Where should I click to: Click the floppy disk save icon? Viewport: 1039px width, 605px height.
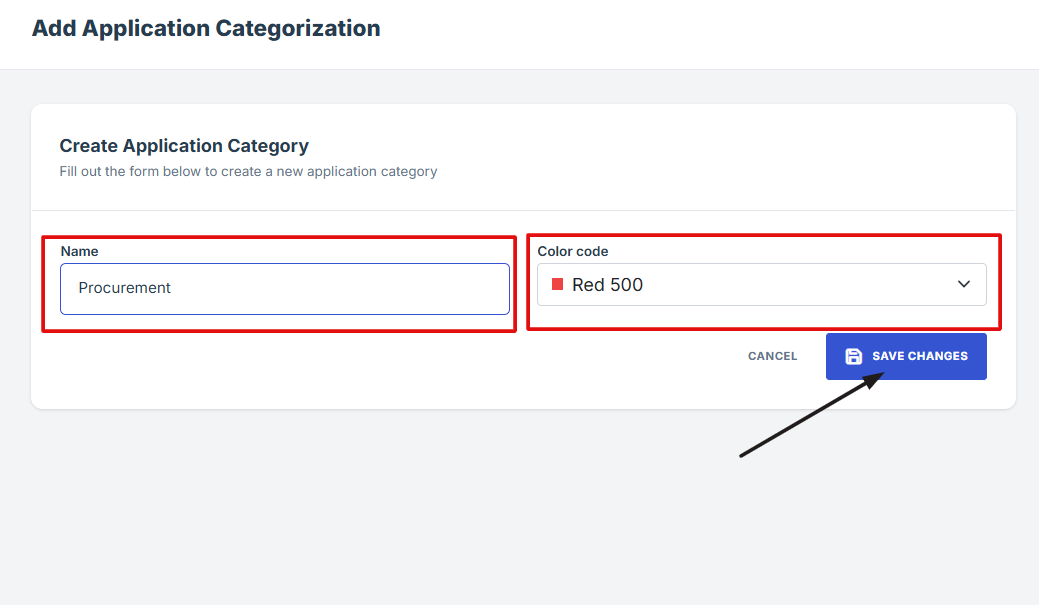pyautogui.click(x=853, y=356)
